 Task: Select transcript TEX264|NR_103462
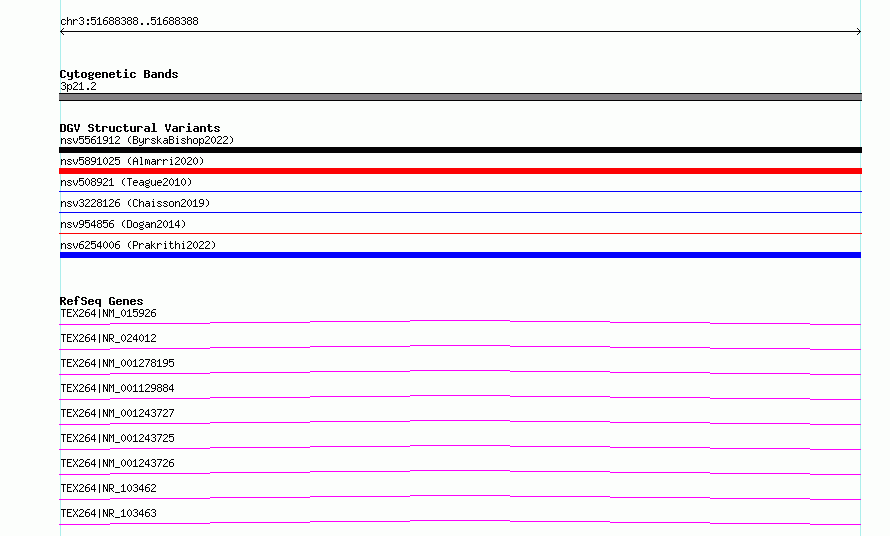pyautogui.click(x=108, y=488)
